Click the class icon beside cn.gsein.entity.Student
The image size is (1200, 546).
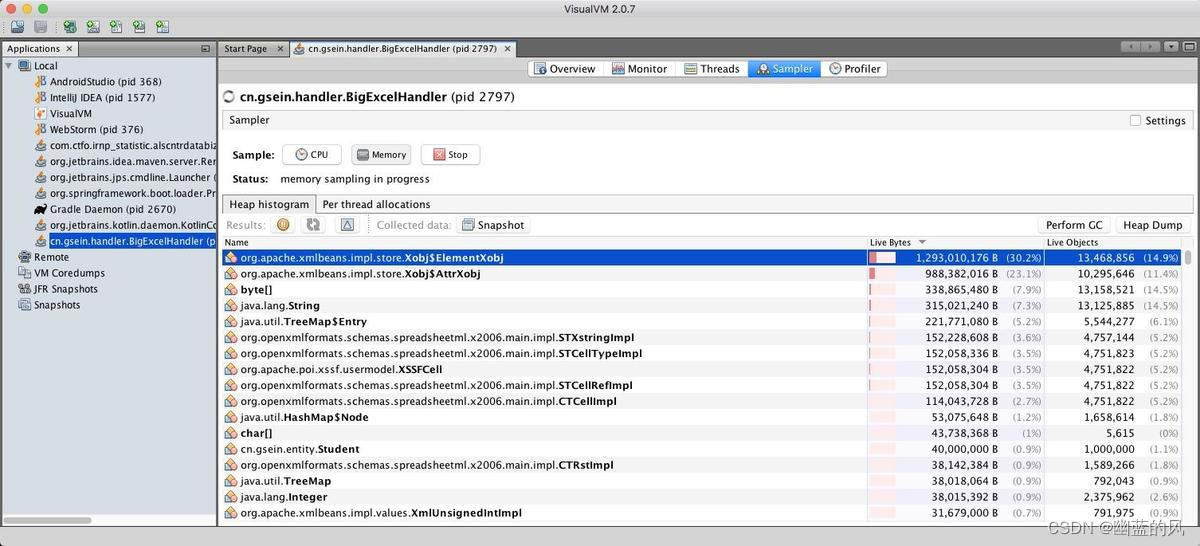point(231,449)
